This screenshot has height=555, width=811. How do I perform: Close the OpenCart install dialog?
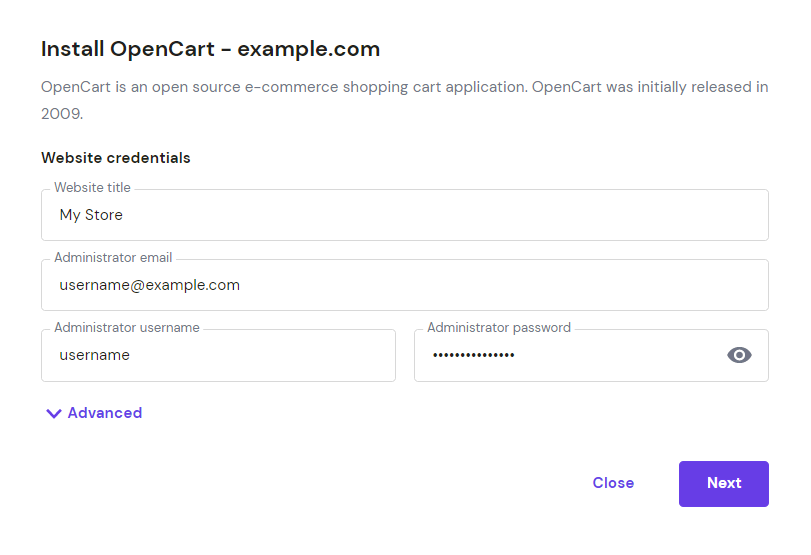(613, 483)
